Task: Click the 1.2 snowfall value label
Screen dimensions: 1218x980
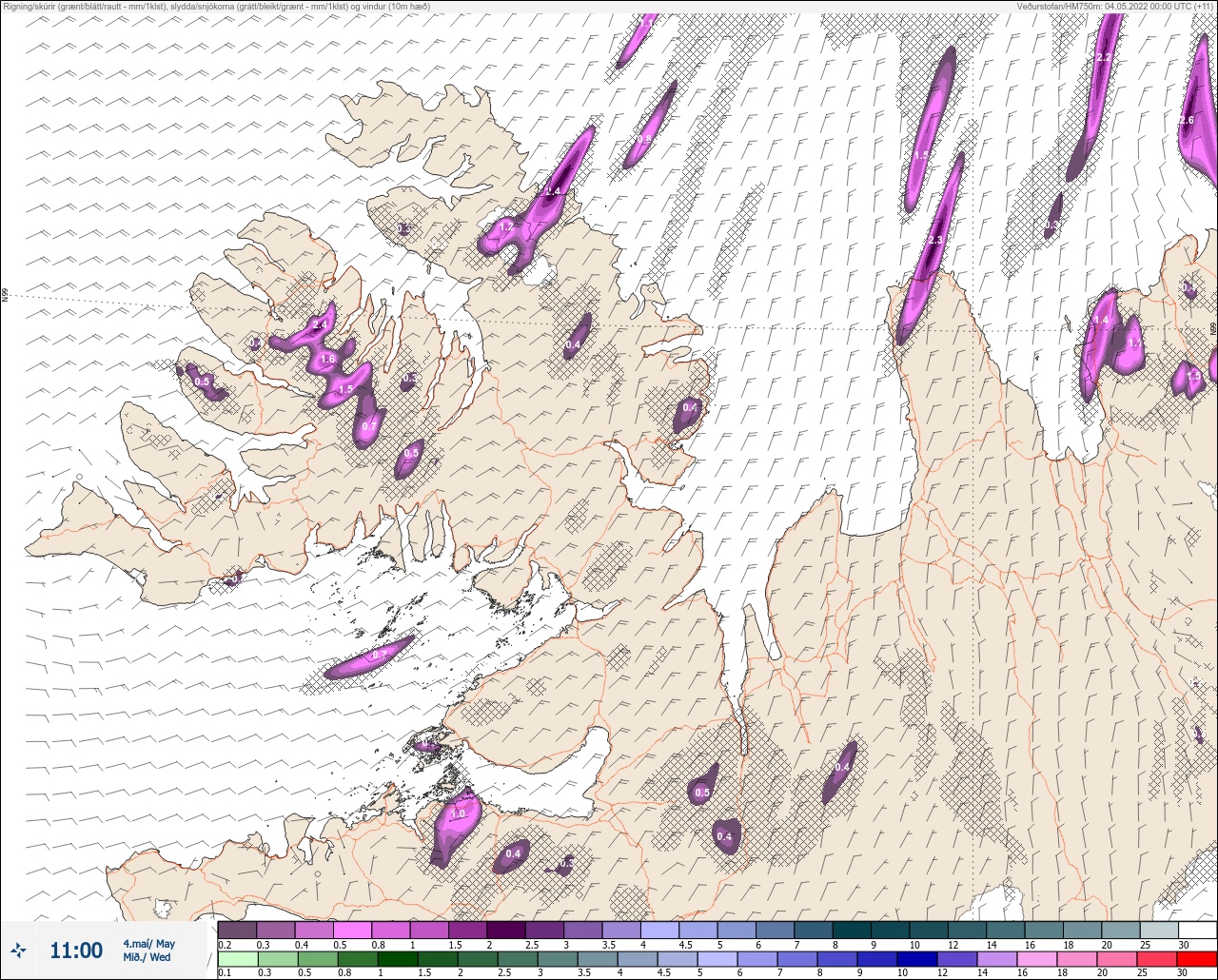Action: point(507,227)
